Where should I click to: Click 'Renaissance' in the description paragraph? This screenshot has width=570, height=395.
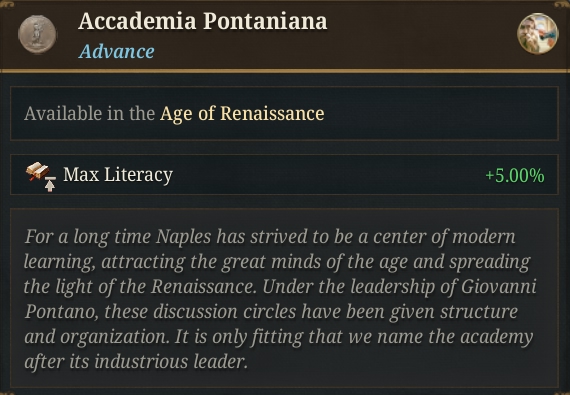(204, 287)
